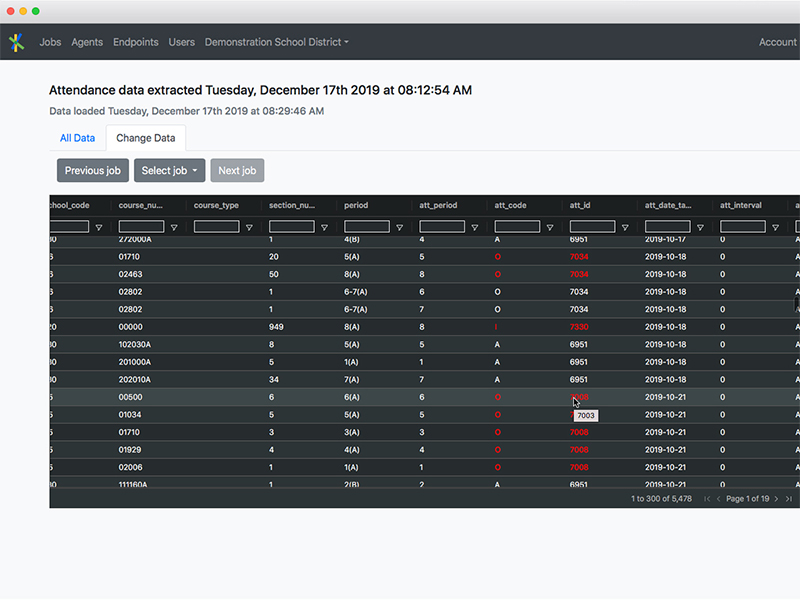Open filter icon for att_code column
The height and width of the screenshot is (602, 800).
550,227
